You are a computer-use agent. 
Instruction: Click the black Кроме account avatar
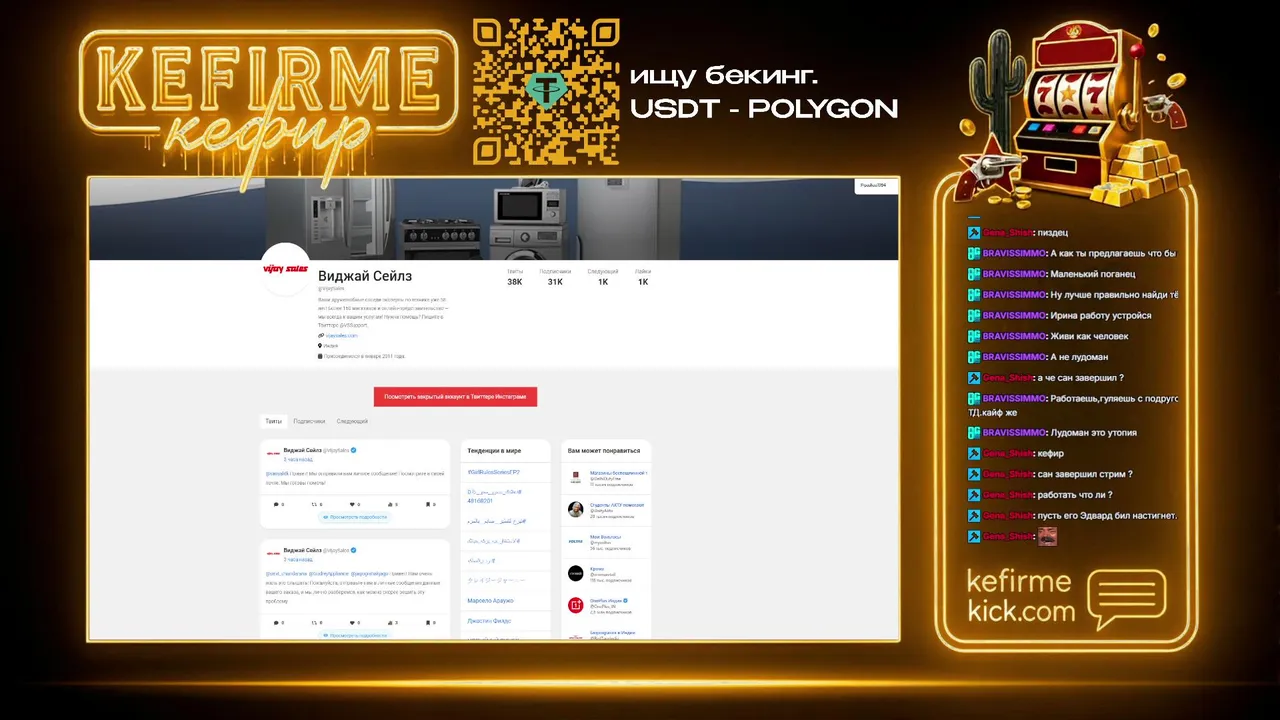[576, 573]
